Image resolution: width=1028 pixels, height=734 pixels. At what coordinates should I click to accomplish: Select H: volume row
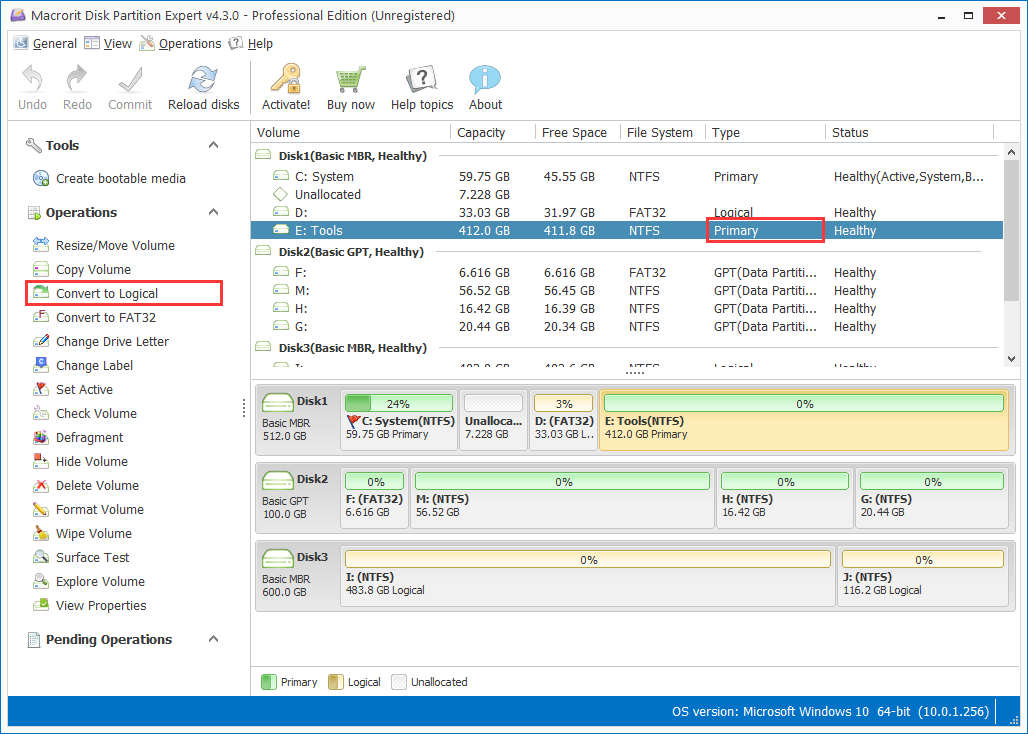coord(627,309)
